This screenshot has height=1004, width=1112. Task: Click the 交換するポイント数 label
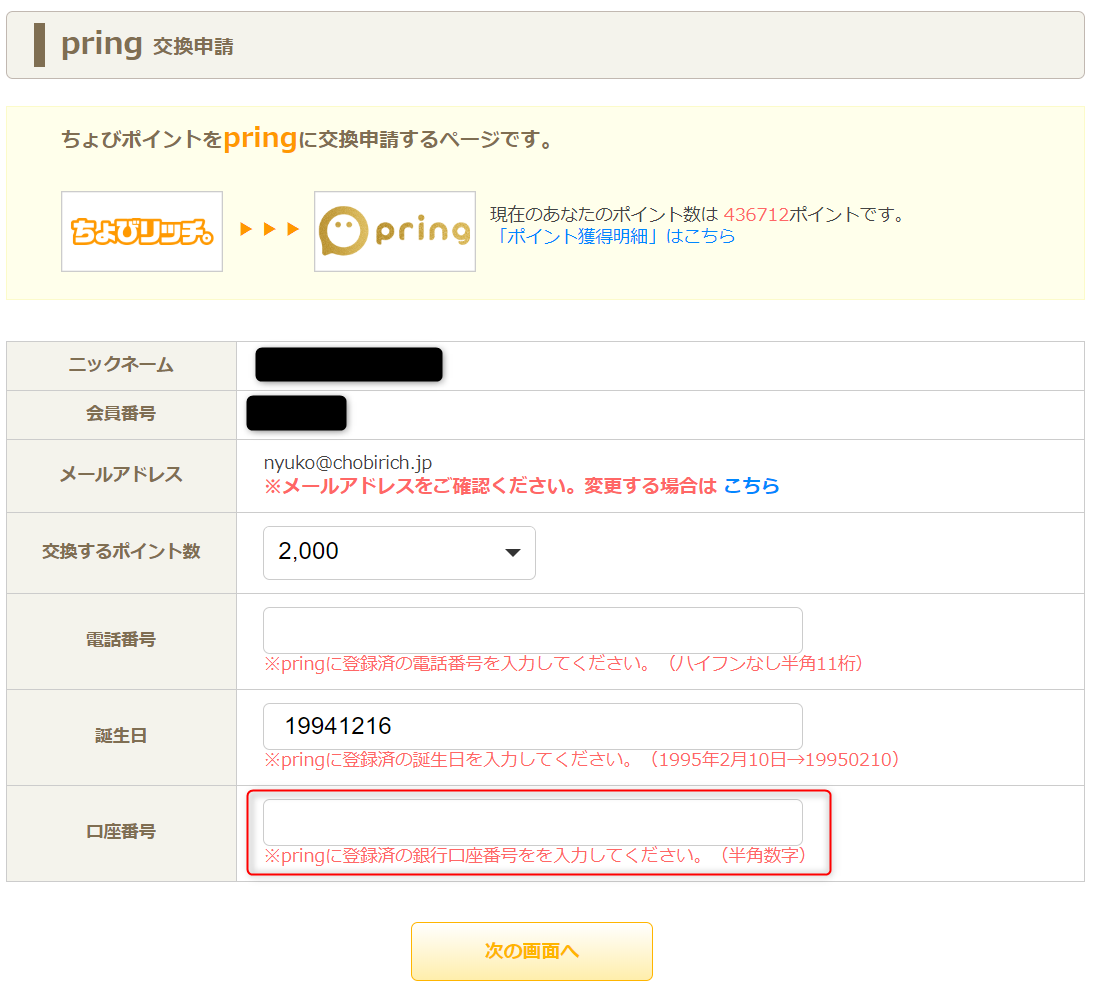pyautogui.click(x=121, y=551)
